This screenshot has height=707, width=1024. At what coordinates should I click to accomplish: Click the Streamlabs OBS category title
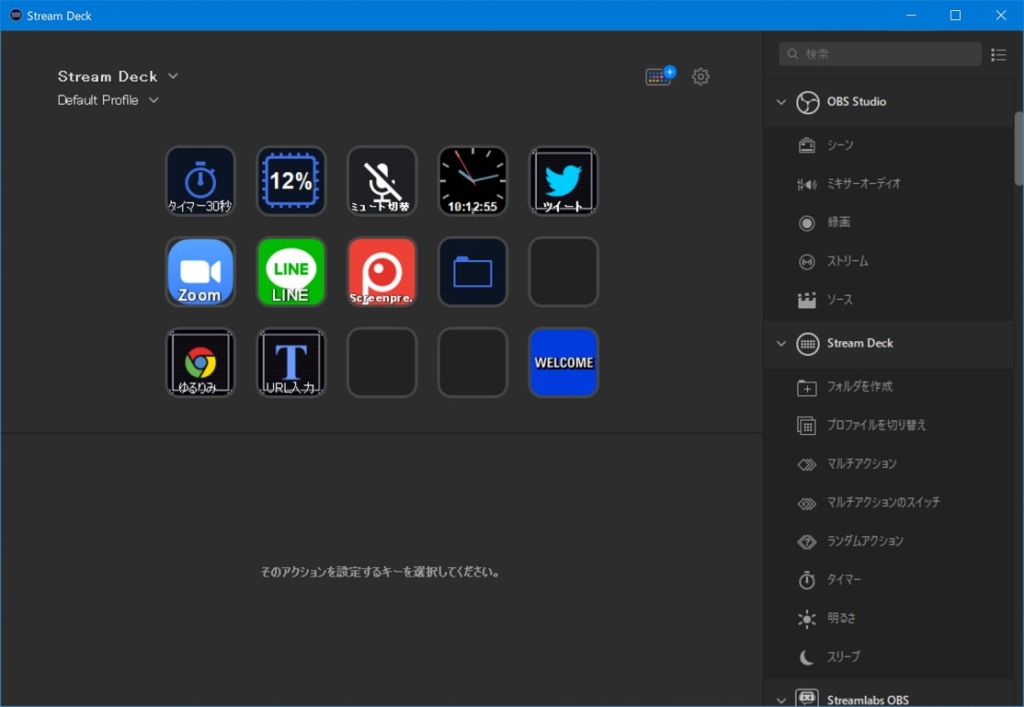pos(868,700)
